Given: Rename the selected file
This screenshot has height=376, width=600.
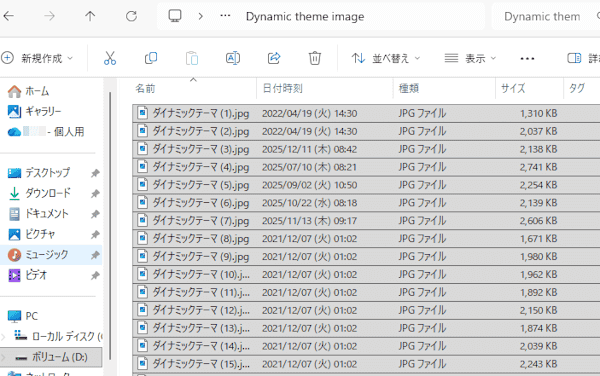Looking at the screenshot, I should pos(233,58).
